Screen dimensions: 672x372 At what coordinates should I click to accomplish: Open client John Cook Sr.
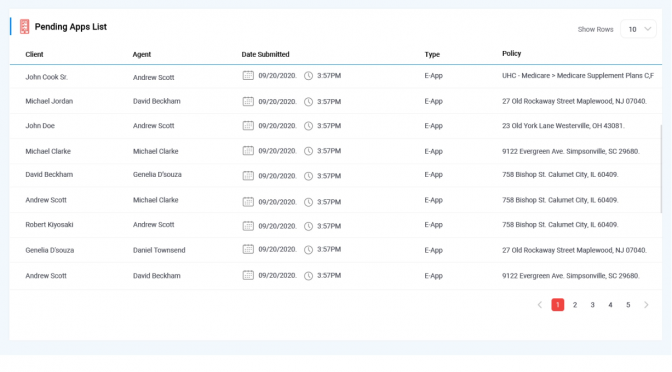pyautogui.click(x=46, y=77)
